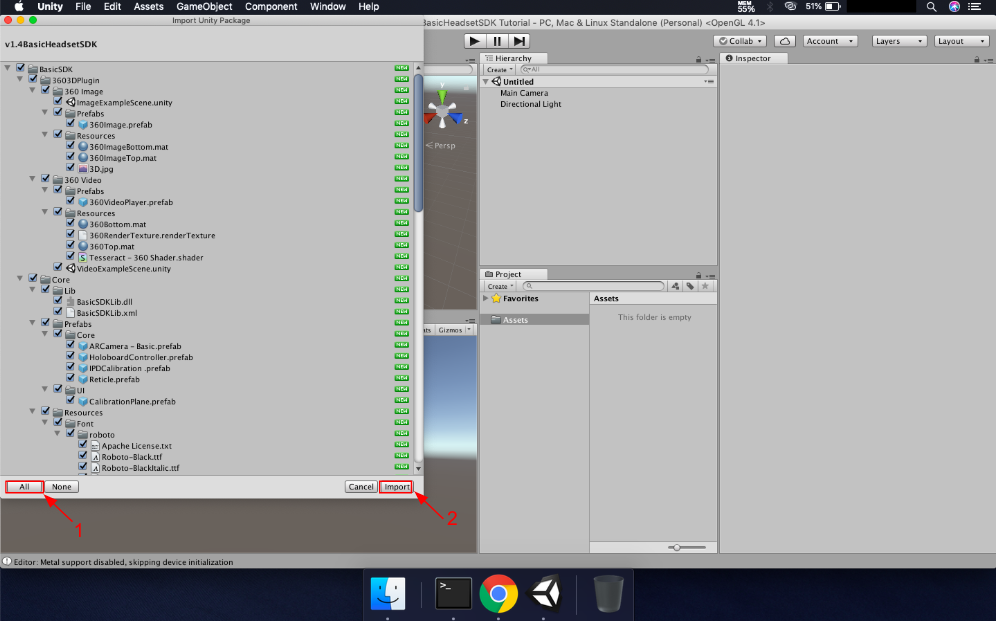Click the search-by-type icon in Project panel
Screen dimensions: 996x621
pyautogui.click(x=675, y=286)
